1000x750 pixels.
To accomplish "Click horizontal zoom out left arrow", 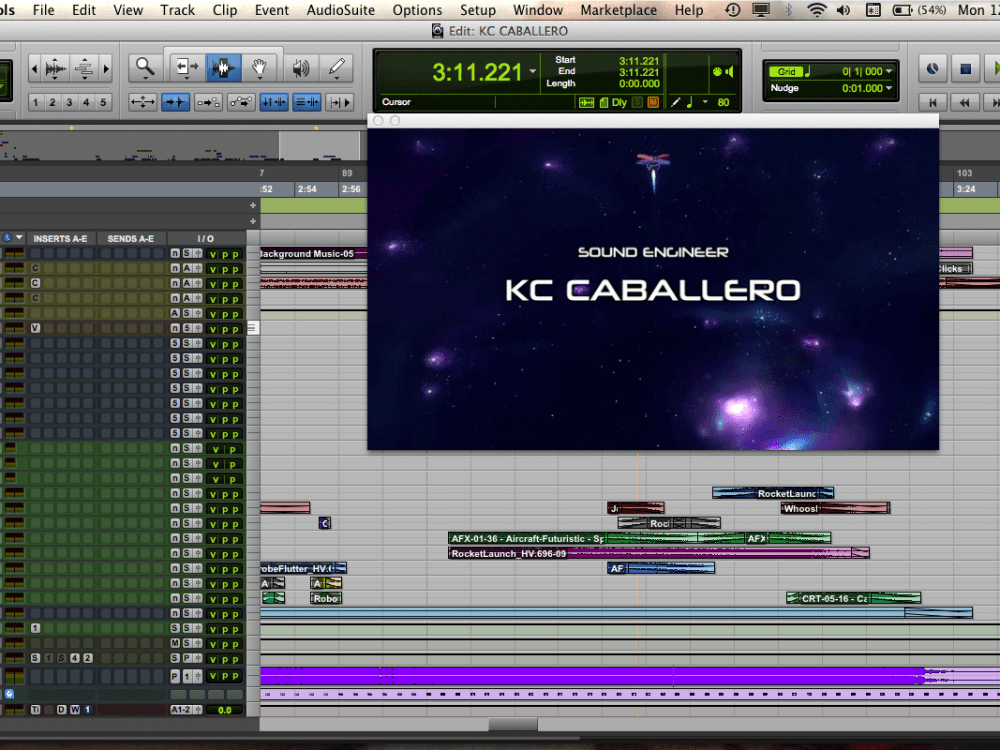I will (x=34, y=68).
